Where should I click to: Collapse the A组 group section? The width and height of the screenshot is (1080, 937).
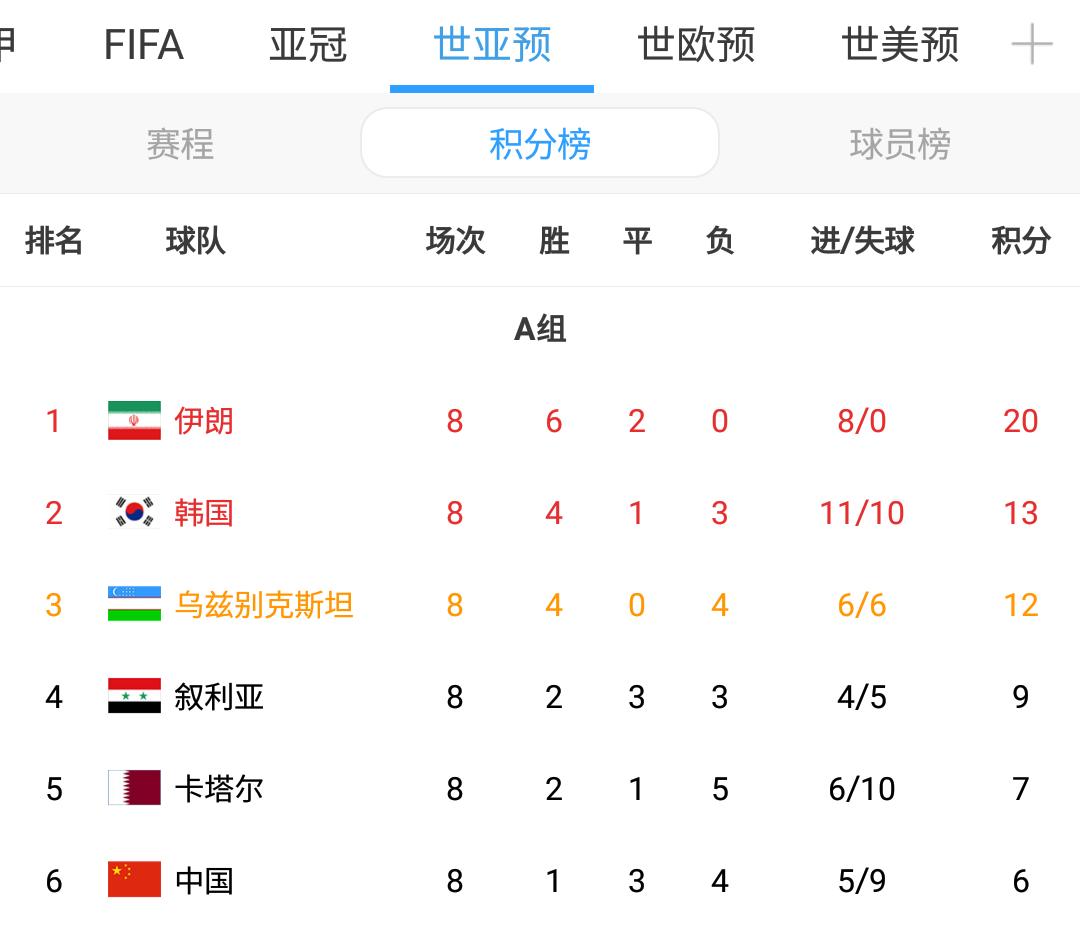coord(540,330)
